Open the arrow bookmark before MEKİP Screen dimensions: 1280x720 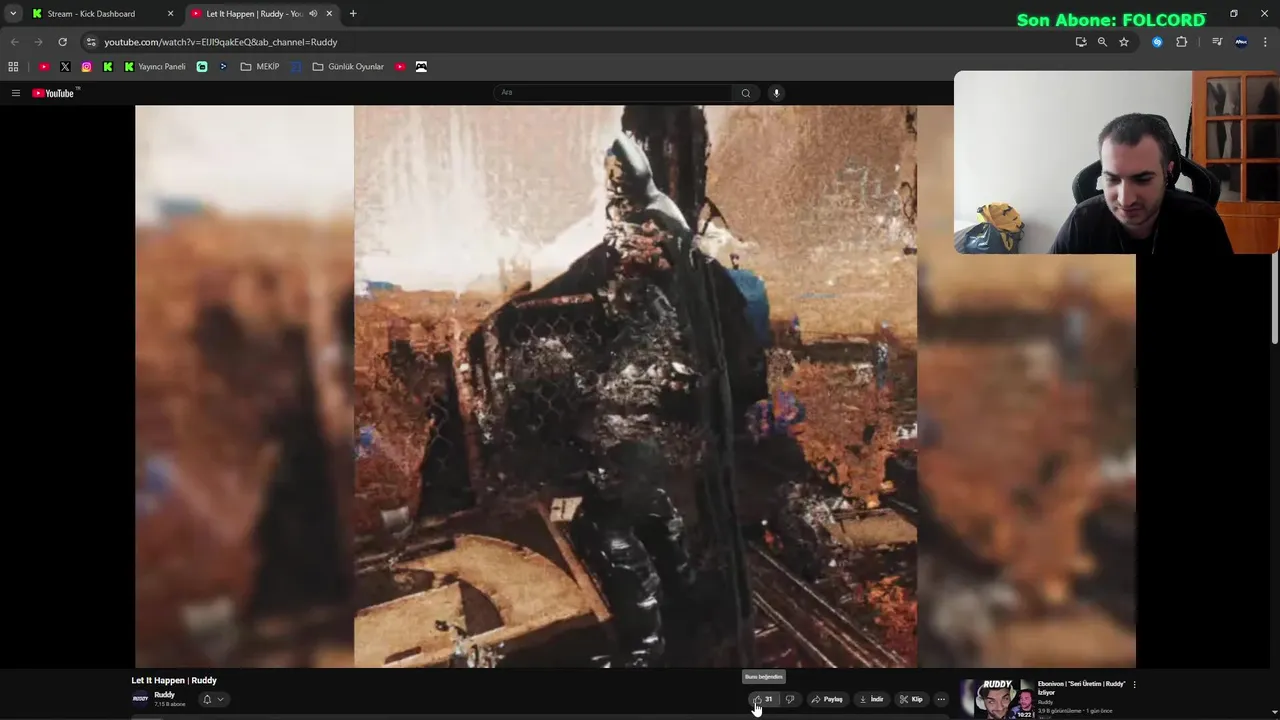coord(223,67)
